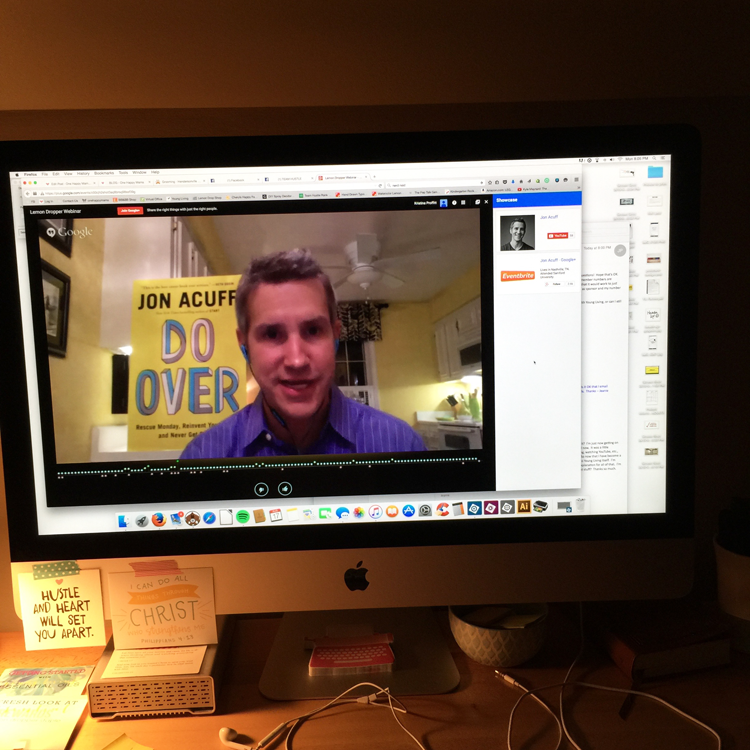Open Finder from the Dock
The width and height of the screenshot is (750, 750).
pos(124,520)
